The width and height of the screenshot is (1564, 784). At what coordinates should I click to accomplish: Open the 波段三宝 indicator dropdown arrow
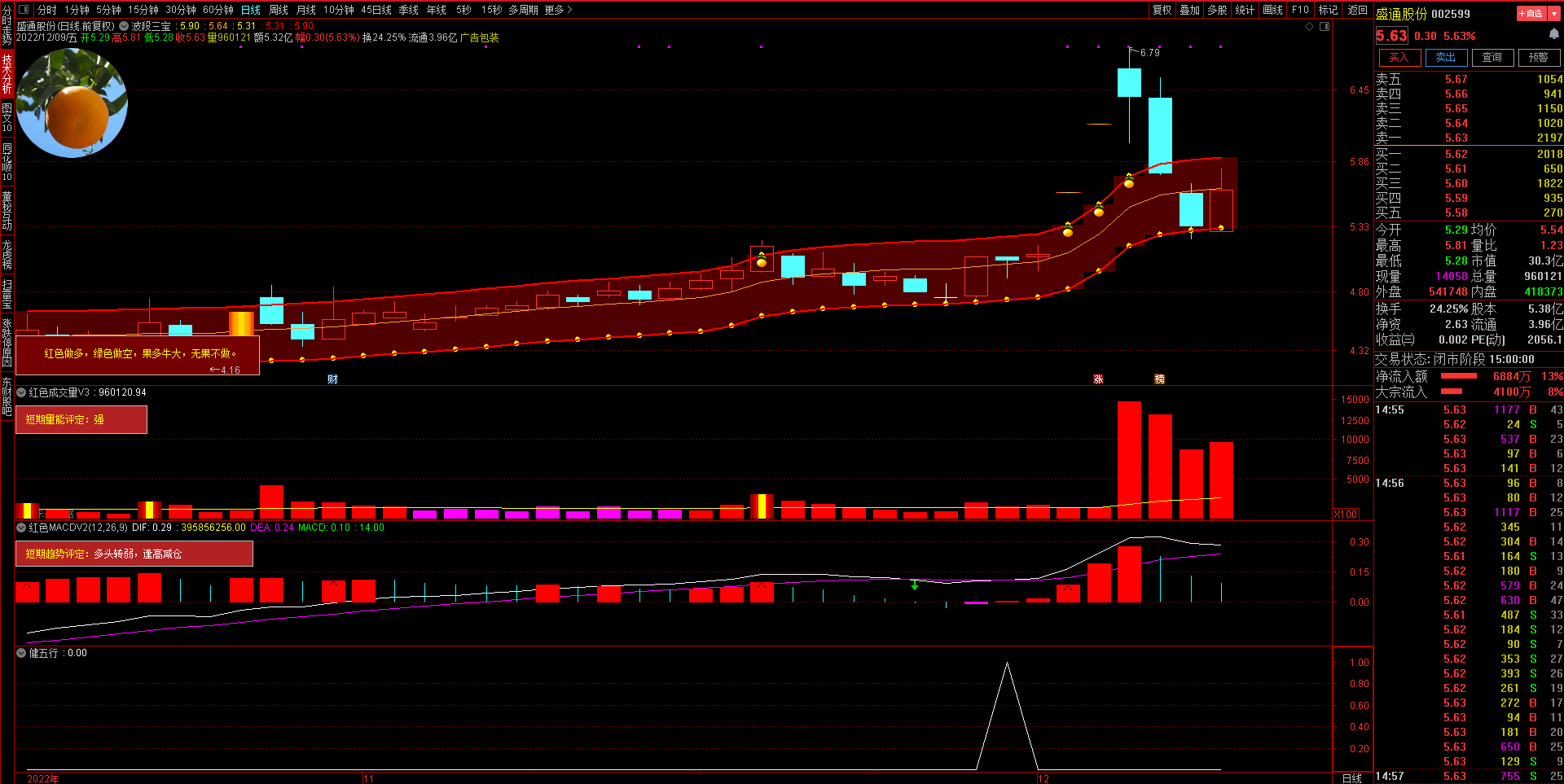pos(124,26)
